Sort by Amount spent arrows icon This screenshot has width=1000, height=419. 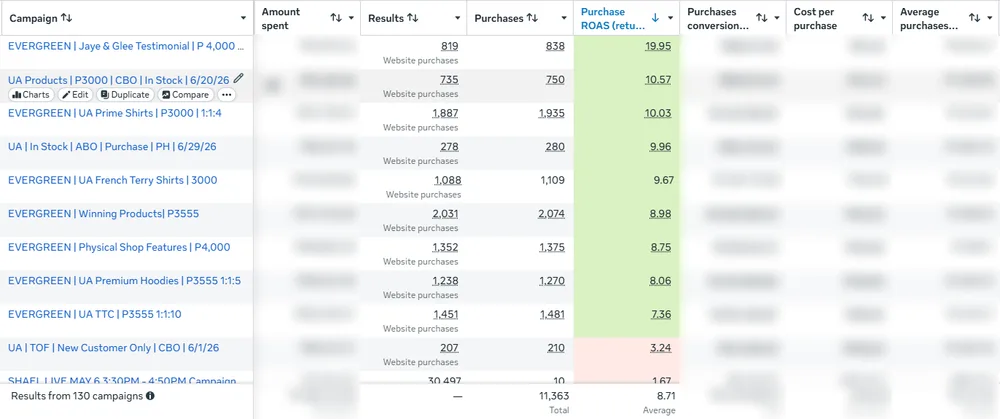tap(336, 18)
